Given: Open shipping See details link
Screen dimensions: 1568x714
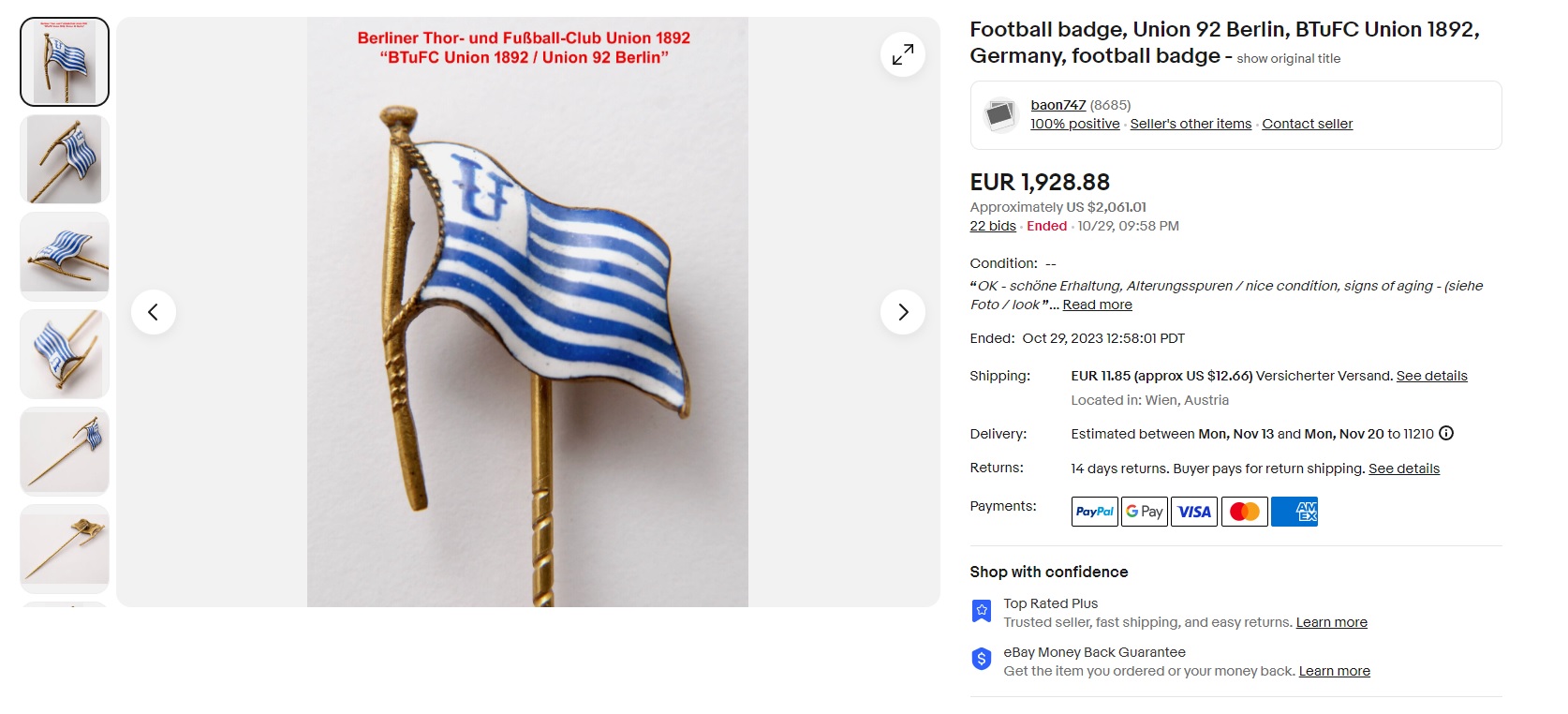Looking at the screenshot, I should coord(1431,376).
